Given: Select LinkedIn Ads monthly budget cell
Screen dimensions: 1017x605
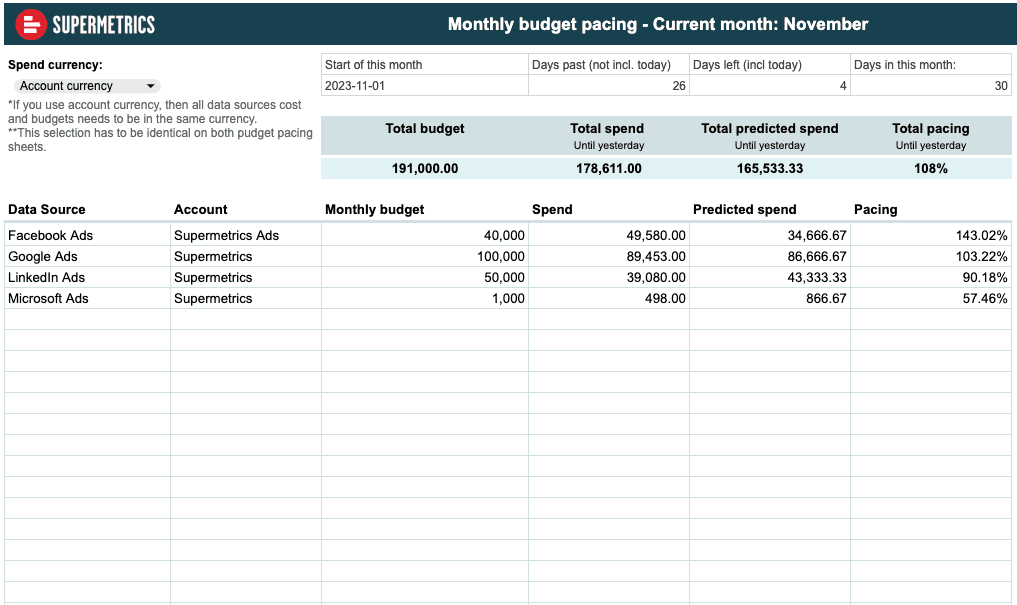Looking at the screenshot, I should [424, 278].
